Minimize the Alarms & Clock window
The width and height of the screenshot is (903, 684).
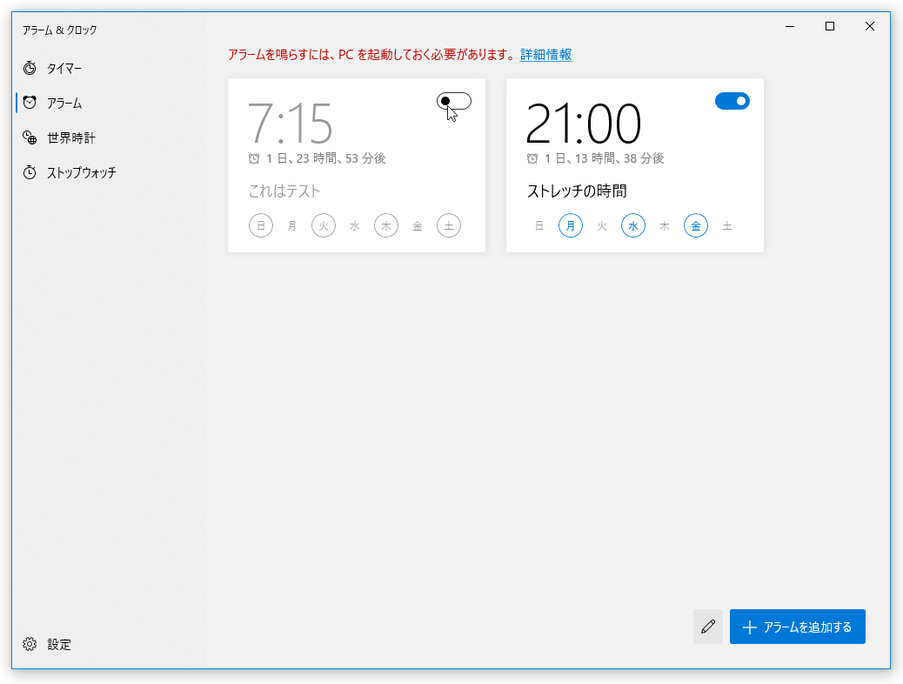[790, 26]
